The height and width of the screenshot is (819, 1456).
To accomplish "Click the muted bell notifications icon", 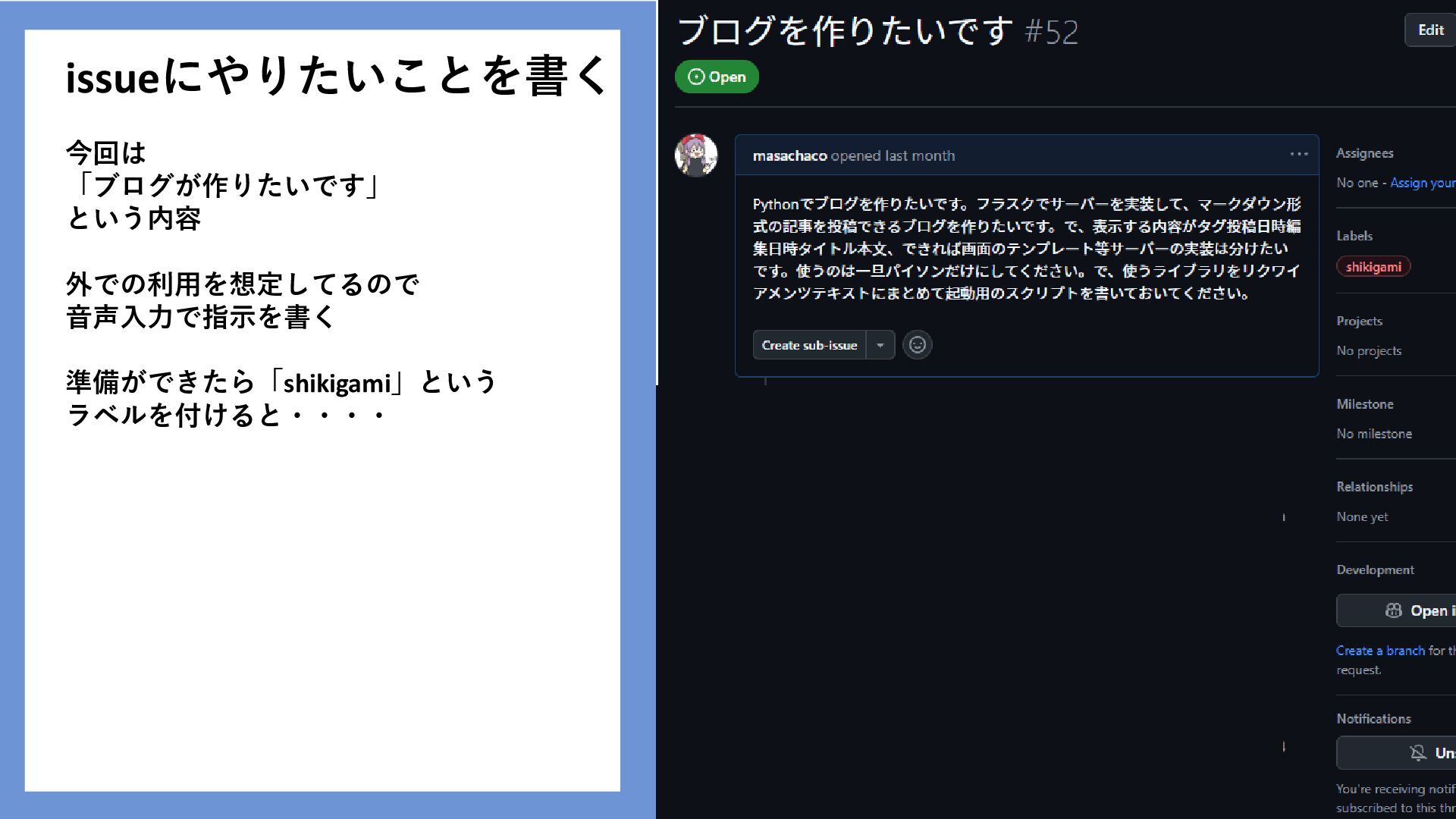I will [1418, 752].
